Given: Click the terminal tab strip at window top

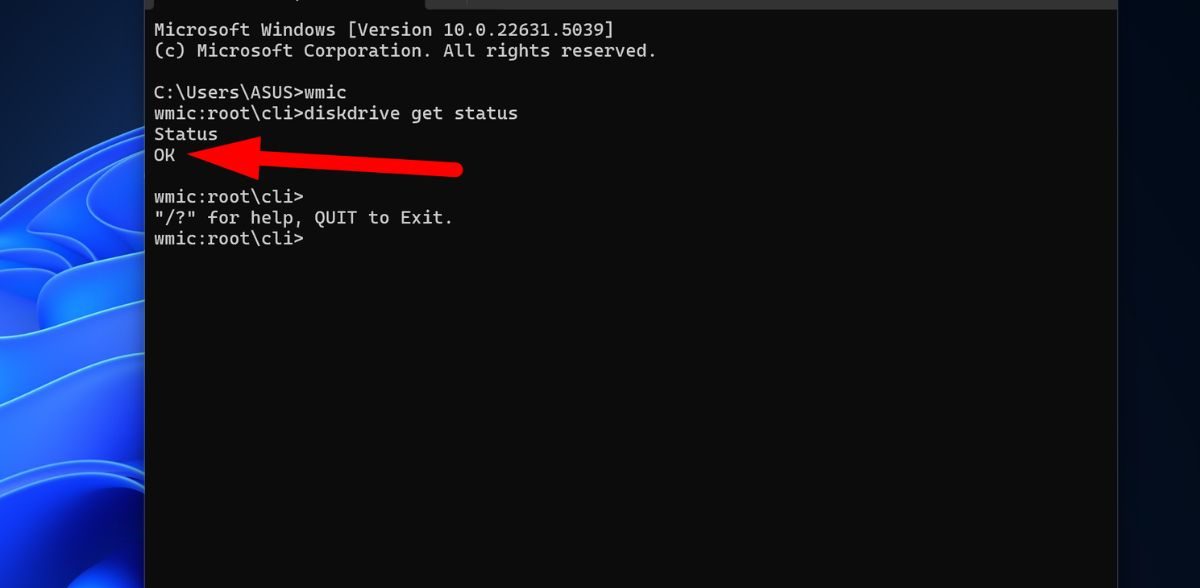Looking at the screenshot, I should (630, 5).
